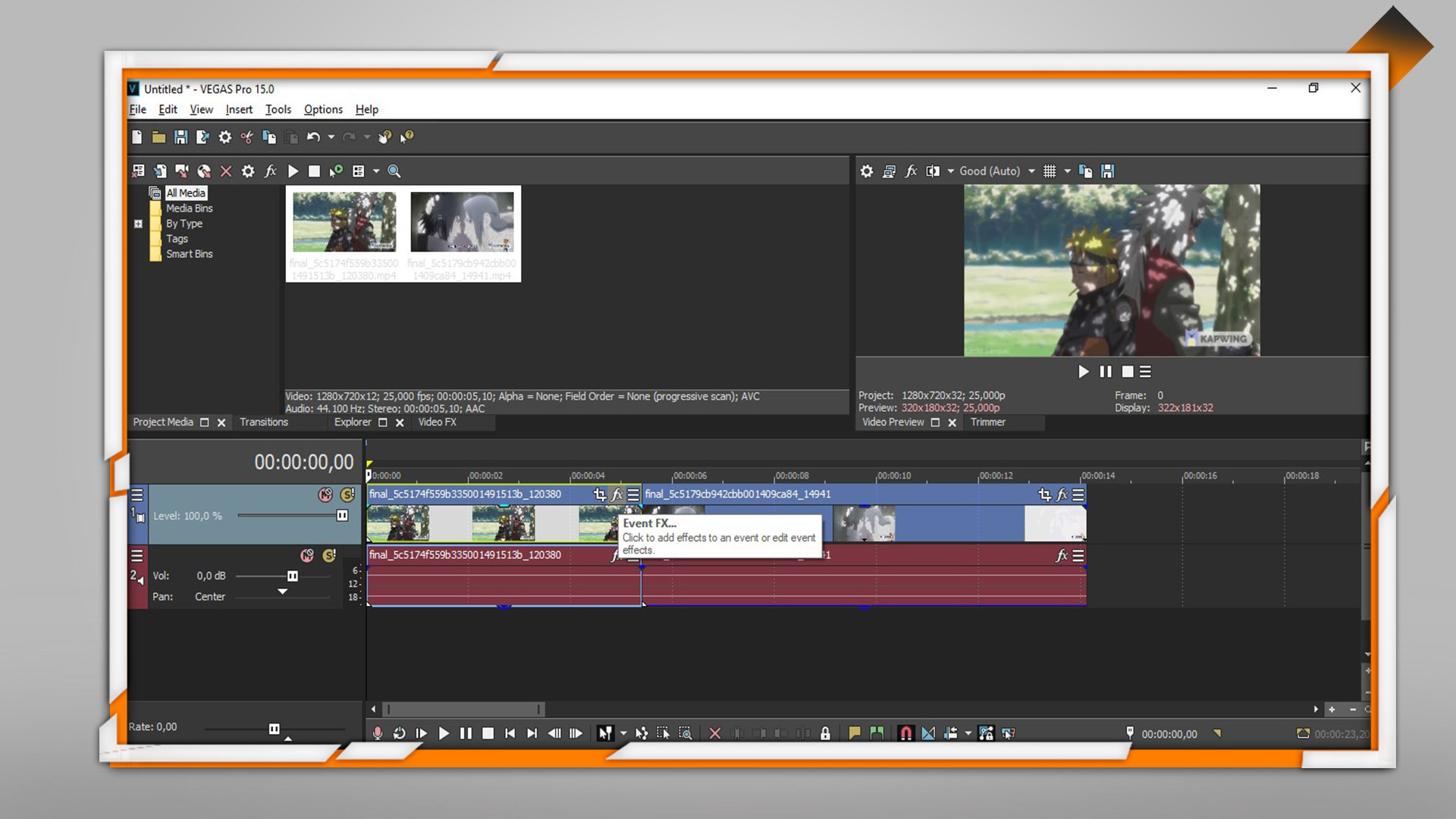Screen dimensions: 1456x819
Task: Open video track 1 hamburger menu
Action: click(137, 495)
